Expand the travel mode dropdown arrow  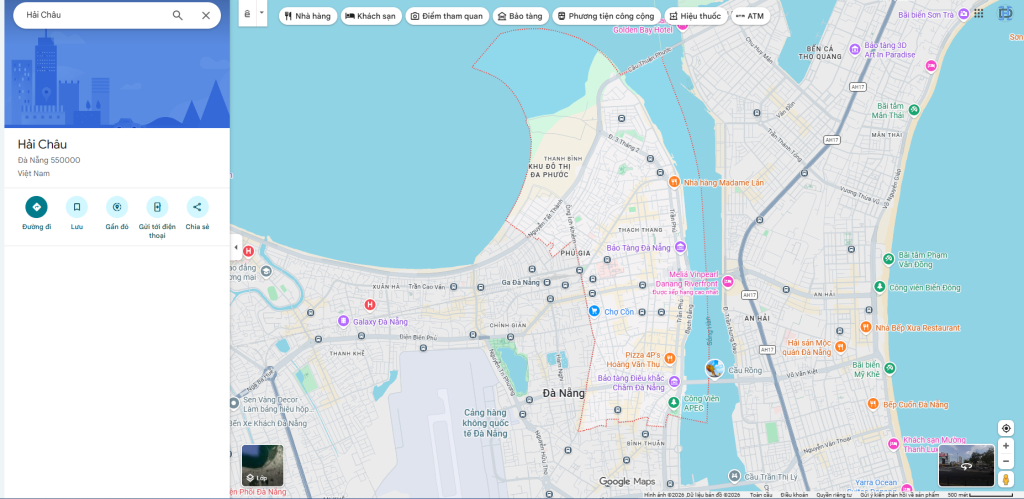262,14
